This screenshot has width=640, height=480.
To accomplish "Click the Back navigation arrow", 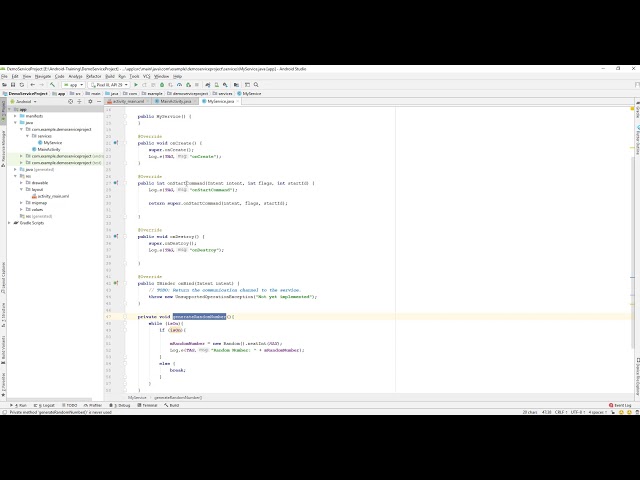I will (x=33, y=85).
